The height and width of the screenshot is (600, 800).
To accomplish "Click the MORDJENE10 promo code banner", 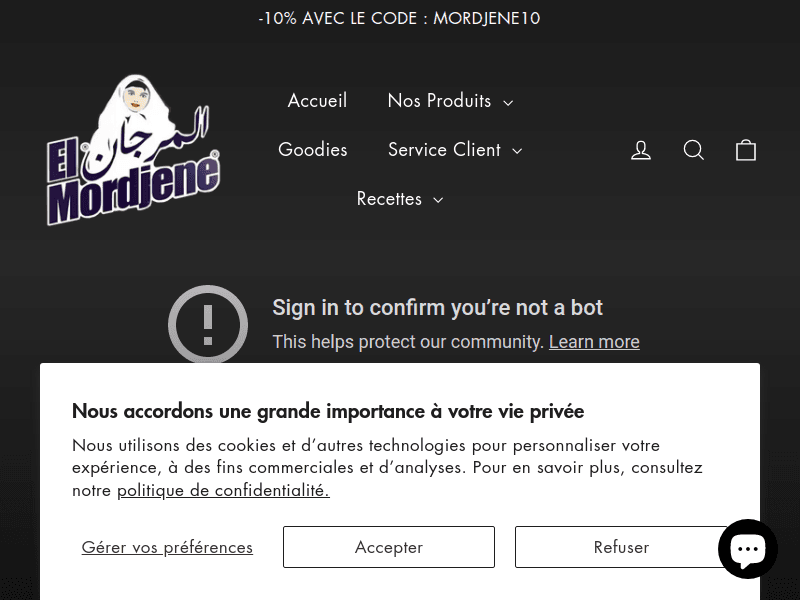I will click(x=399, y=18).
